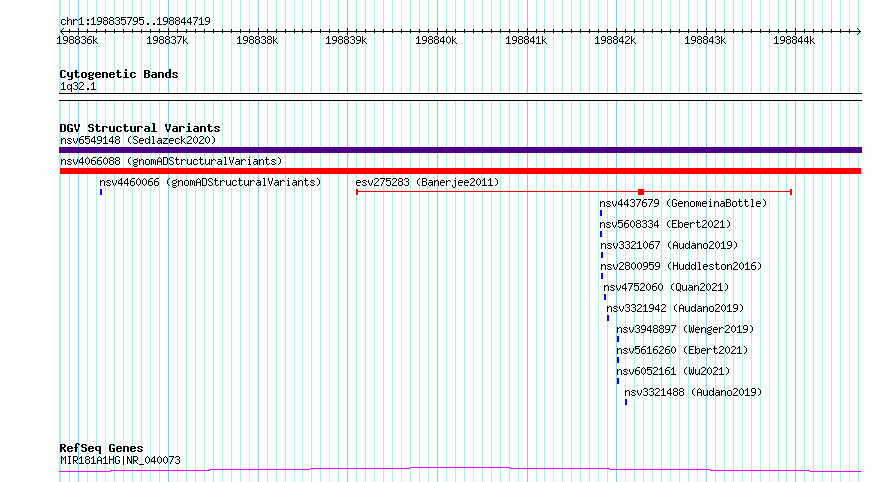Click the blue marker under nsv5608334
890x482 pixels.
[x=601, y=234]
